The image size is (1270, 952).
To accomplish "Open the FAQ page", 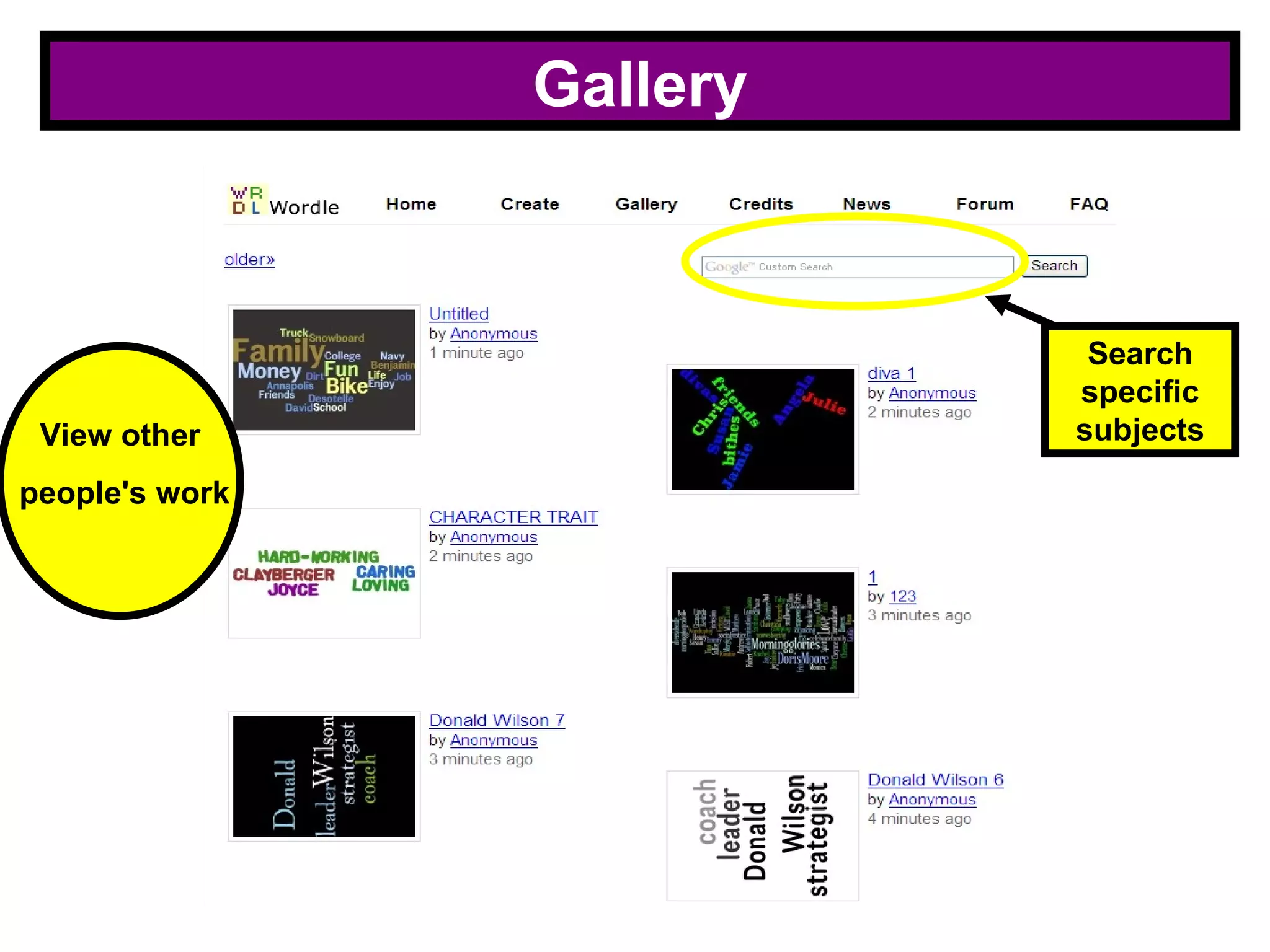I will tap(1088, 204).
